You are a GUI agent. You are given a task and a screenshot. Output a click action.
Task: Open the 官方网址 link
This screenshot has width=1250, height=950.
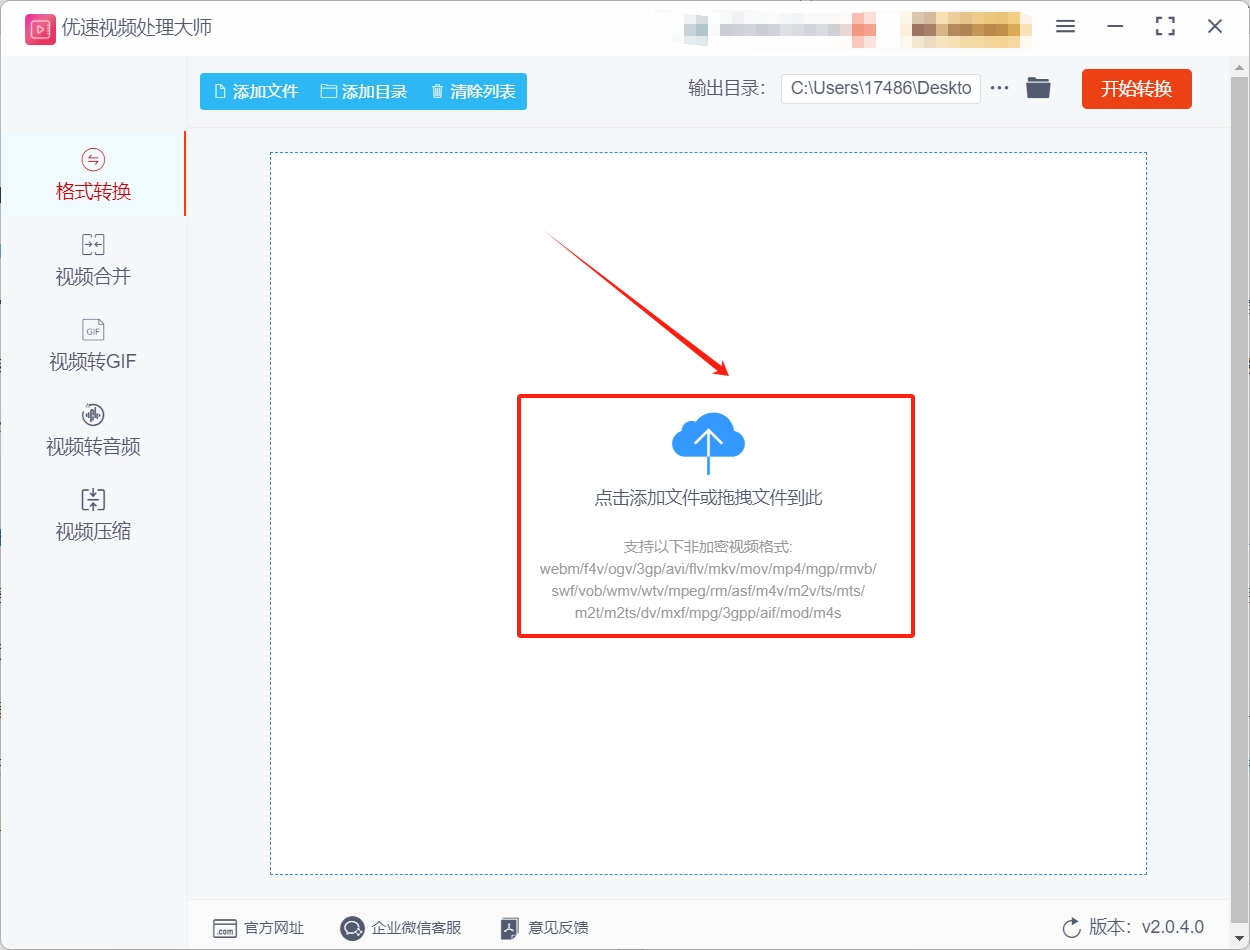[x=259, y=928]
